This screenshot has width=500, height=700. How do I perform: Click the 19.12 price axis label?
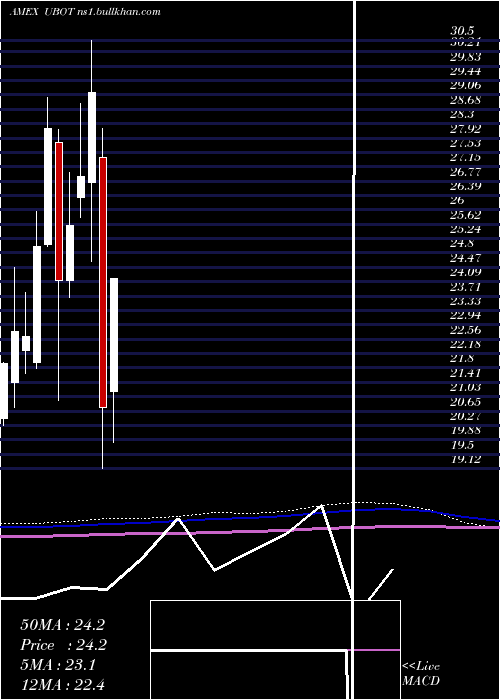(466, 458)
